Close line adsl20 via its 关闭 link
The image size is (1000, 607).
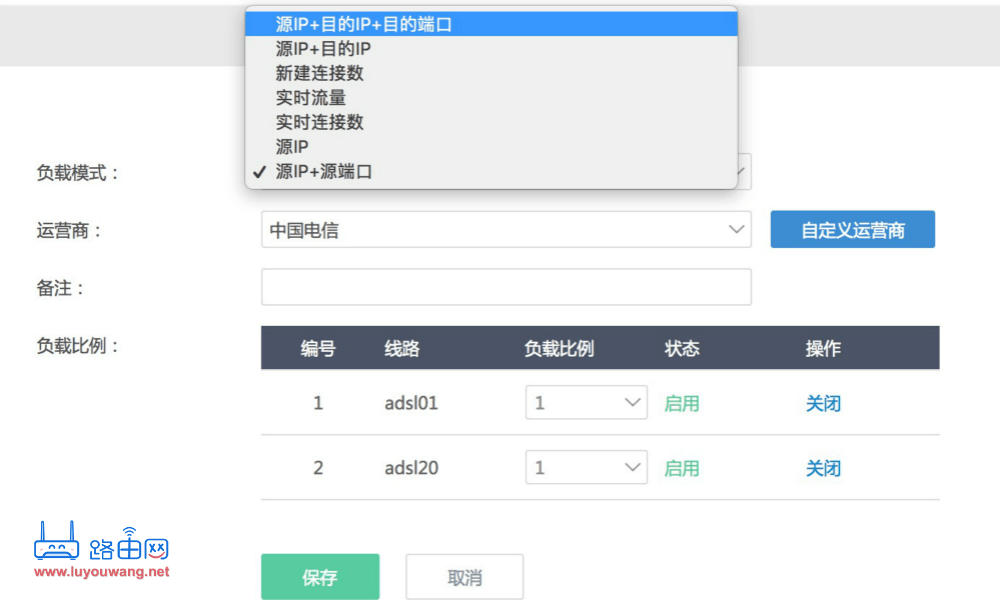823,467
